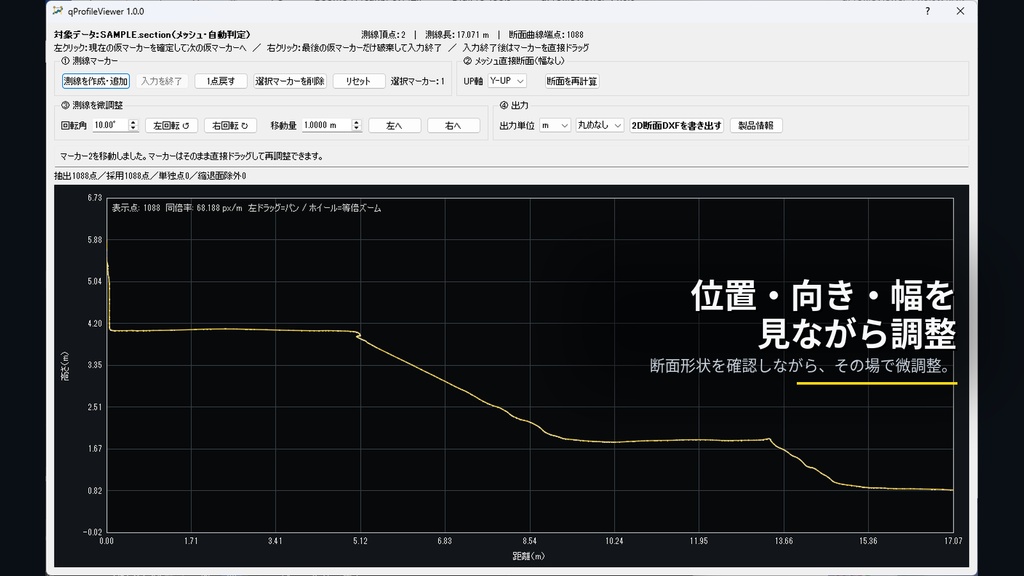Viewport: 1024px width, 576px height.
Task: Click the リセット button
Action: pos(359,81)
